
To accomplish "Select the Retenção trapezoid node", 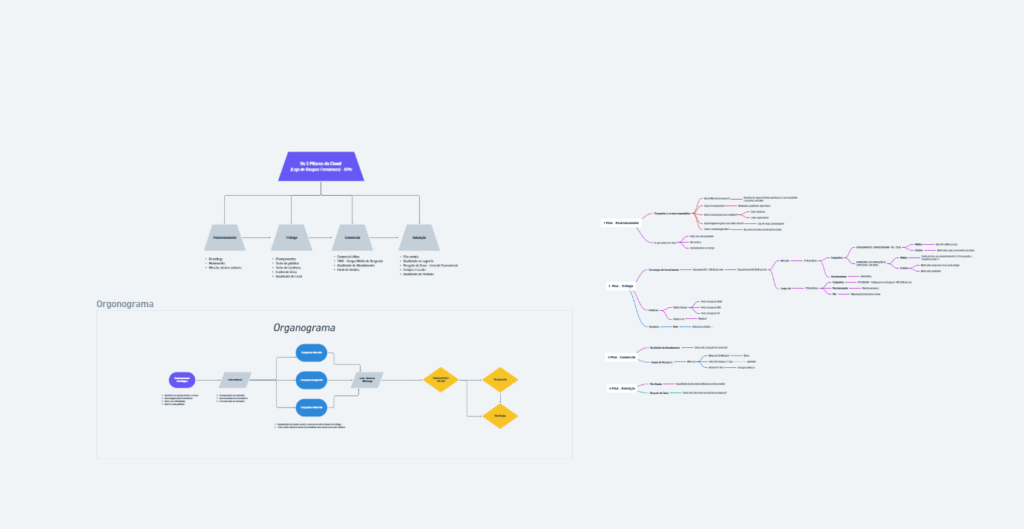I will pyautogui.click(x=418, y=237).
